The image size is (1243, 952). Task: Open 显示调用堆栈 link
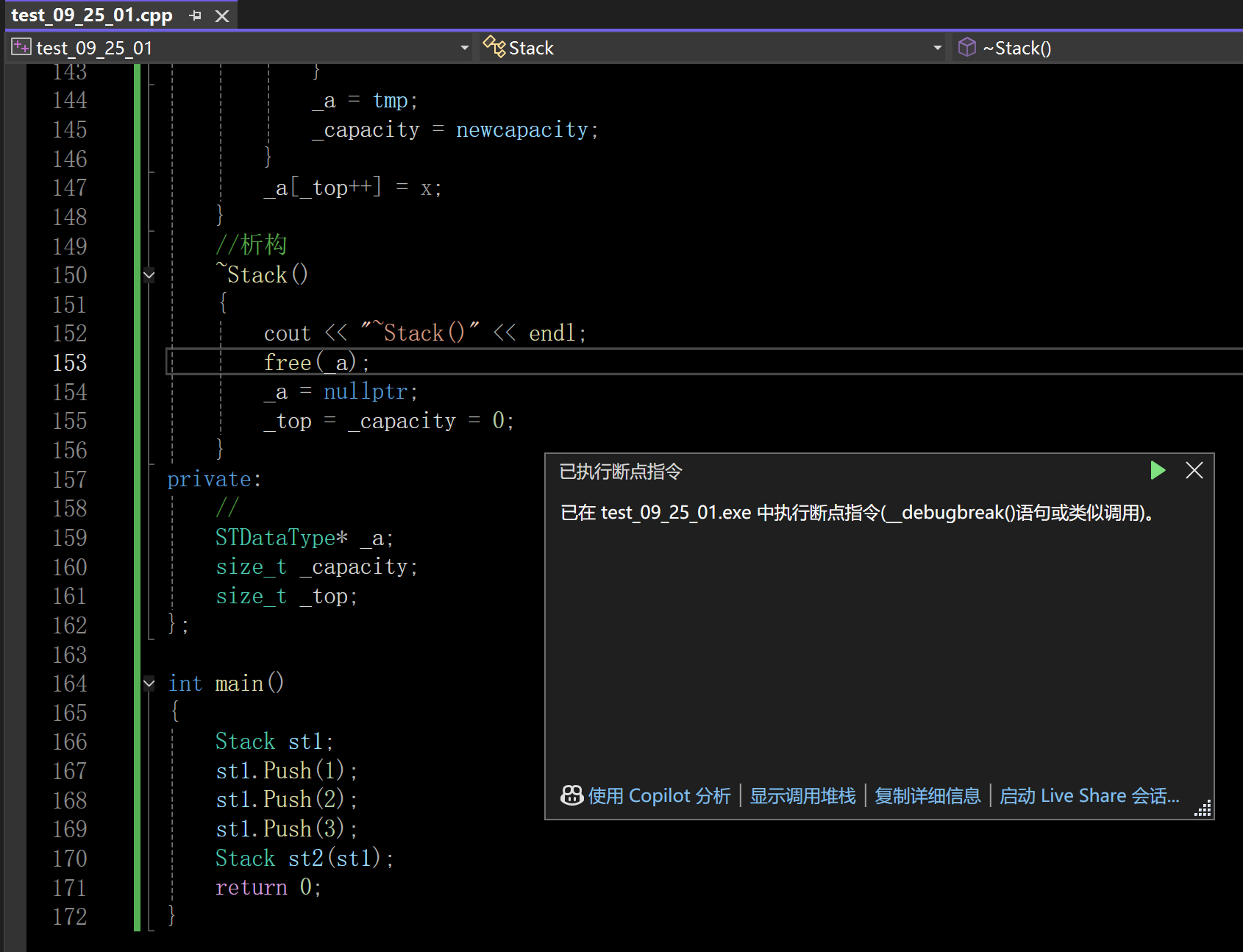802,796
